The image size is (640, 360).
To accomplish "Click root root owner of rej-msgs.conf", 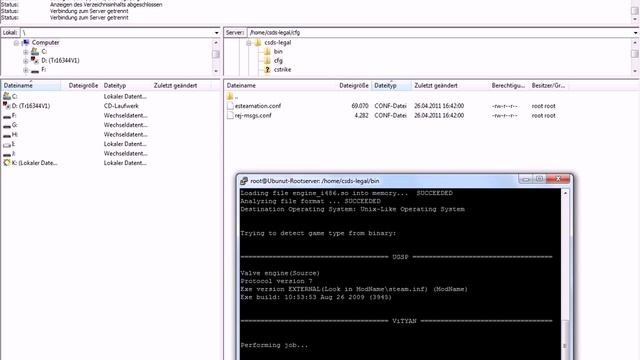I will point(543,116).
